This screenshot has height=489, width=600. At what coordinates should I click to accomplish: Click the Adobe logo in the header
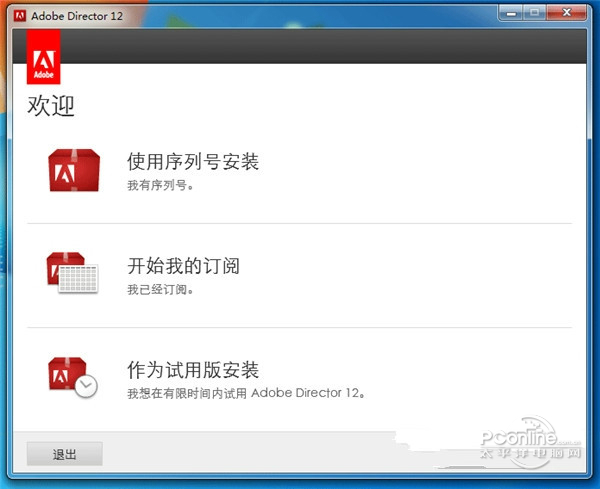coord(43,57)
